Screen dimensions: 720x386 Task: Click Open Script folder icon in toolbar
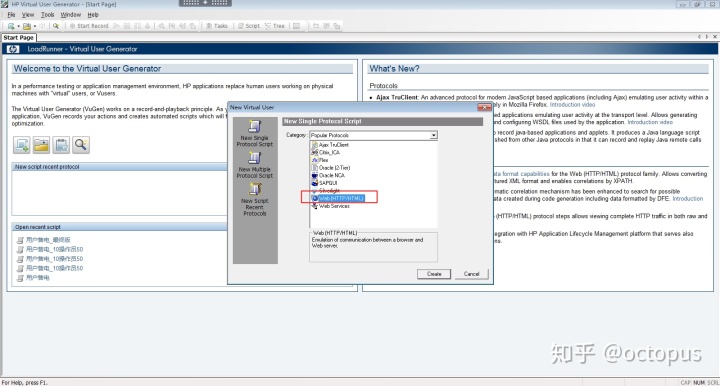point(27,26)
